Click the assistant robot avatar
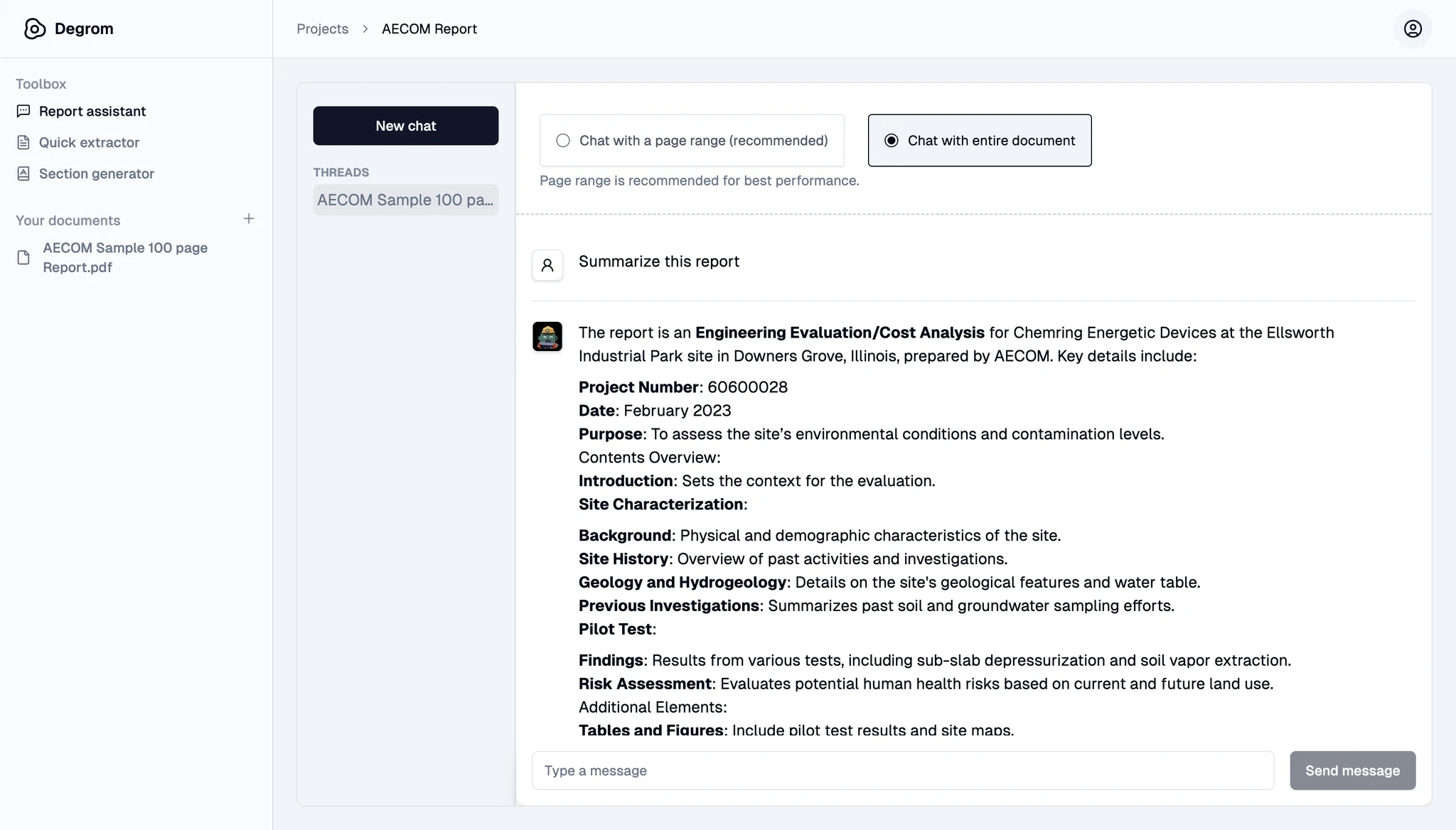This screenshot has width=1456, height=830. pos(547,336)
